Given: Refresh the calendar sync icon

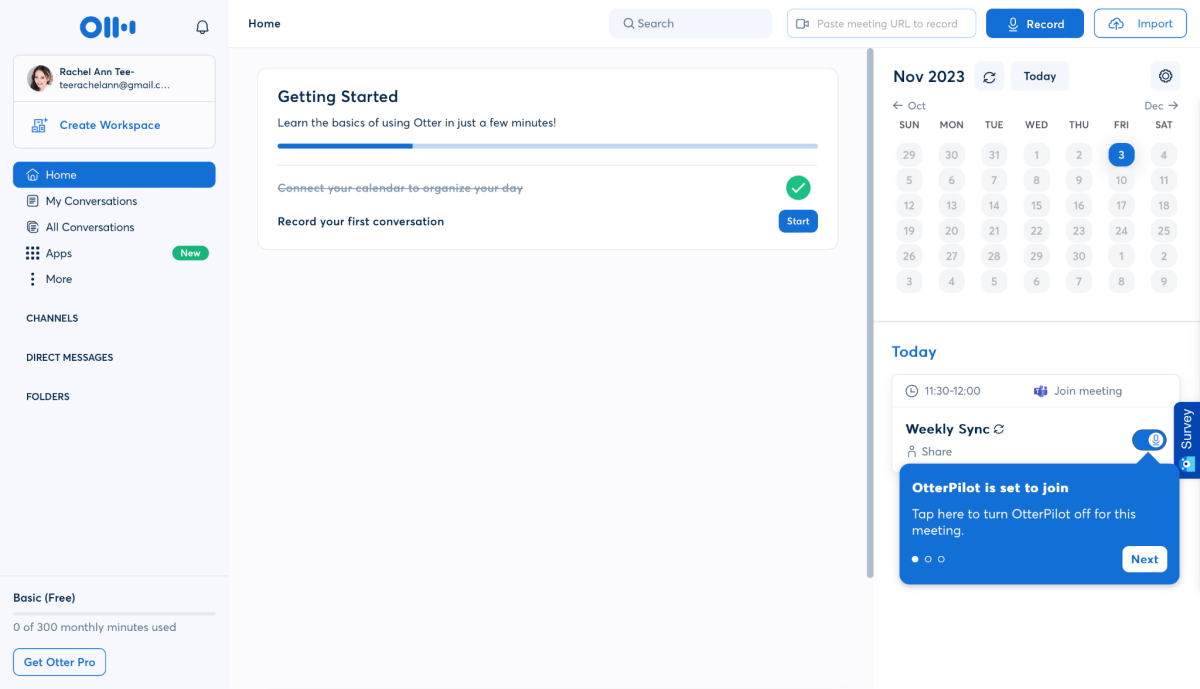Looking at the screenshot, I should [989, 76].
